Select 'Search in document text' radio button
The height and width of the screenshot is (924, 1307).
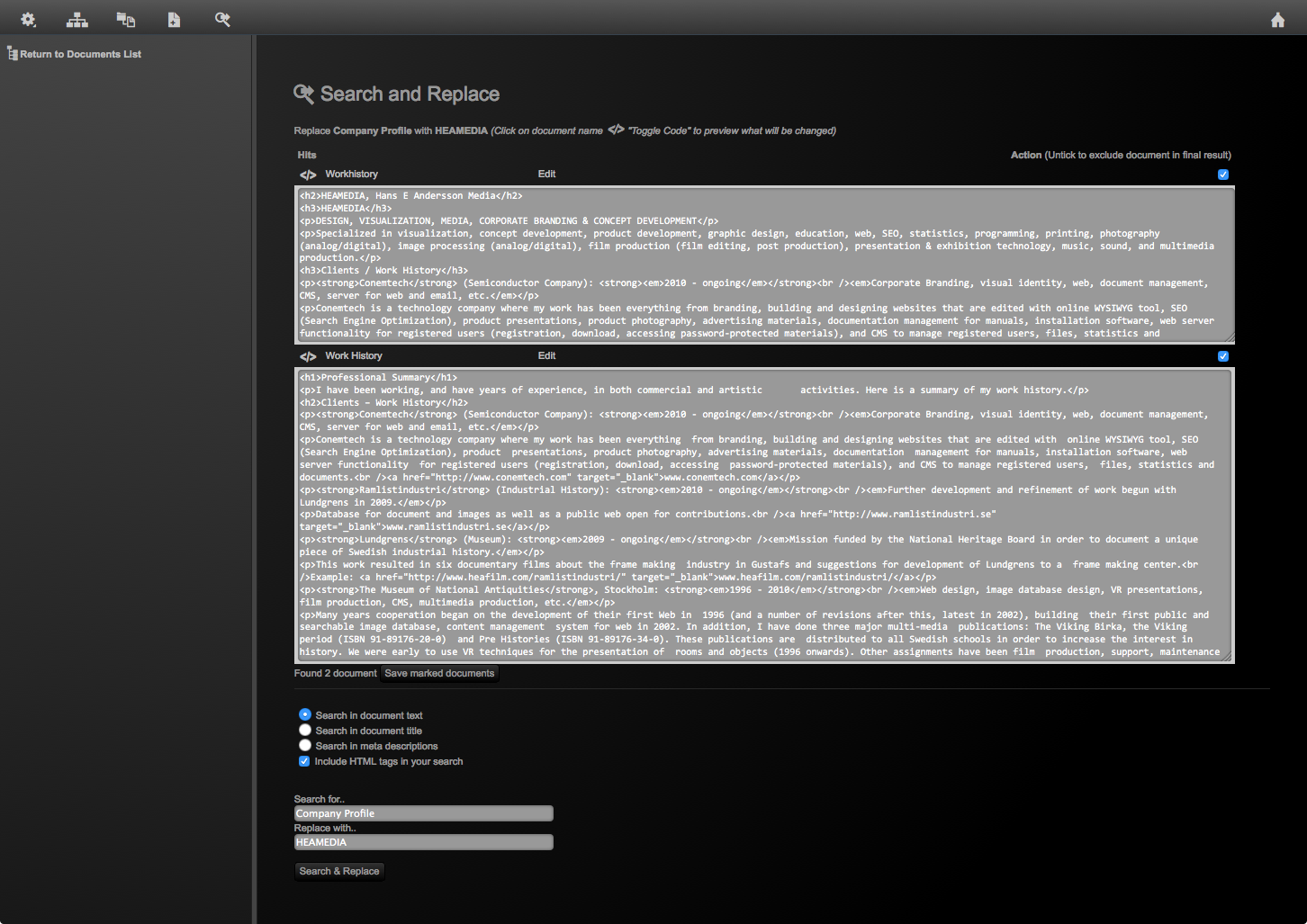(305, 714)
